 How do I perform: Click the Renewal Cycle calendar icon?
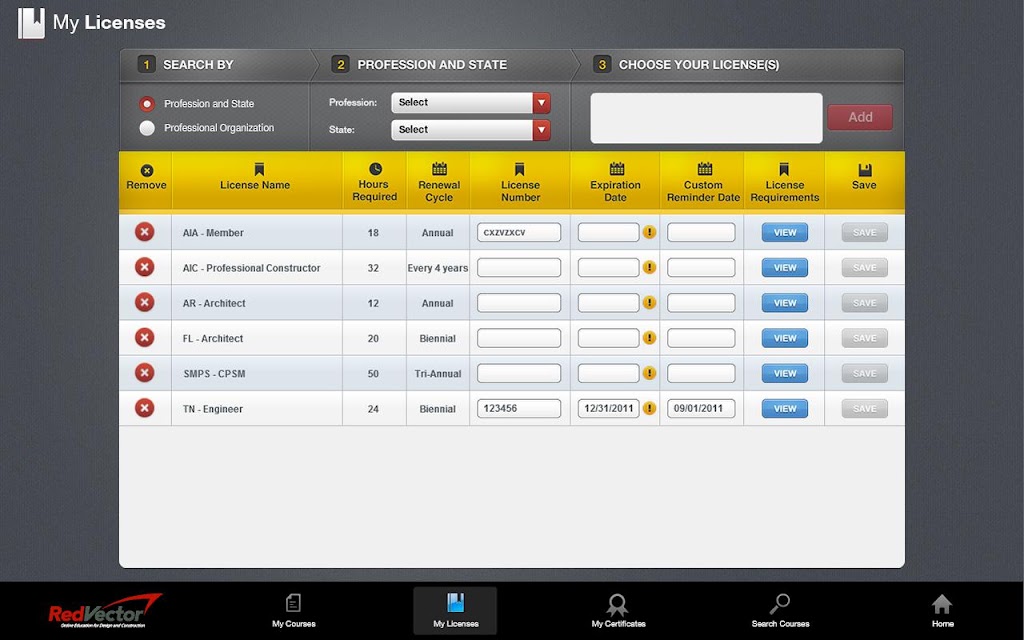coord(440,169)
